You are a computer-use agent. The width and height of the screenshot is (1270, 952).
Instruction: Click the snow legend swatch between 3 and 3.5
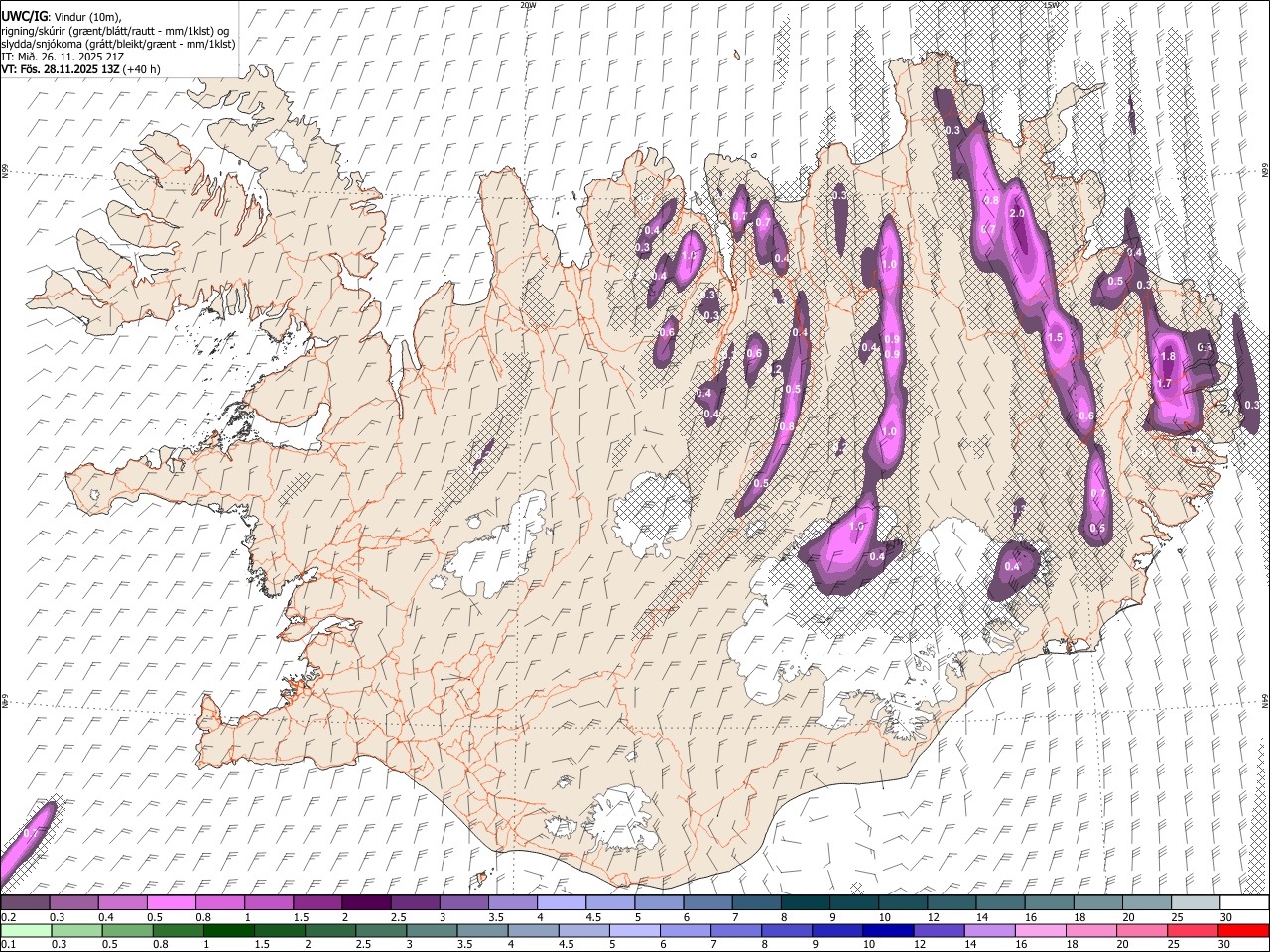point(463,903)
